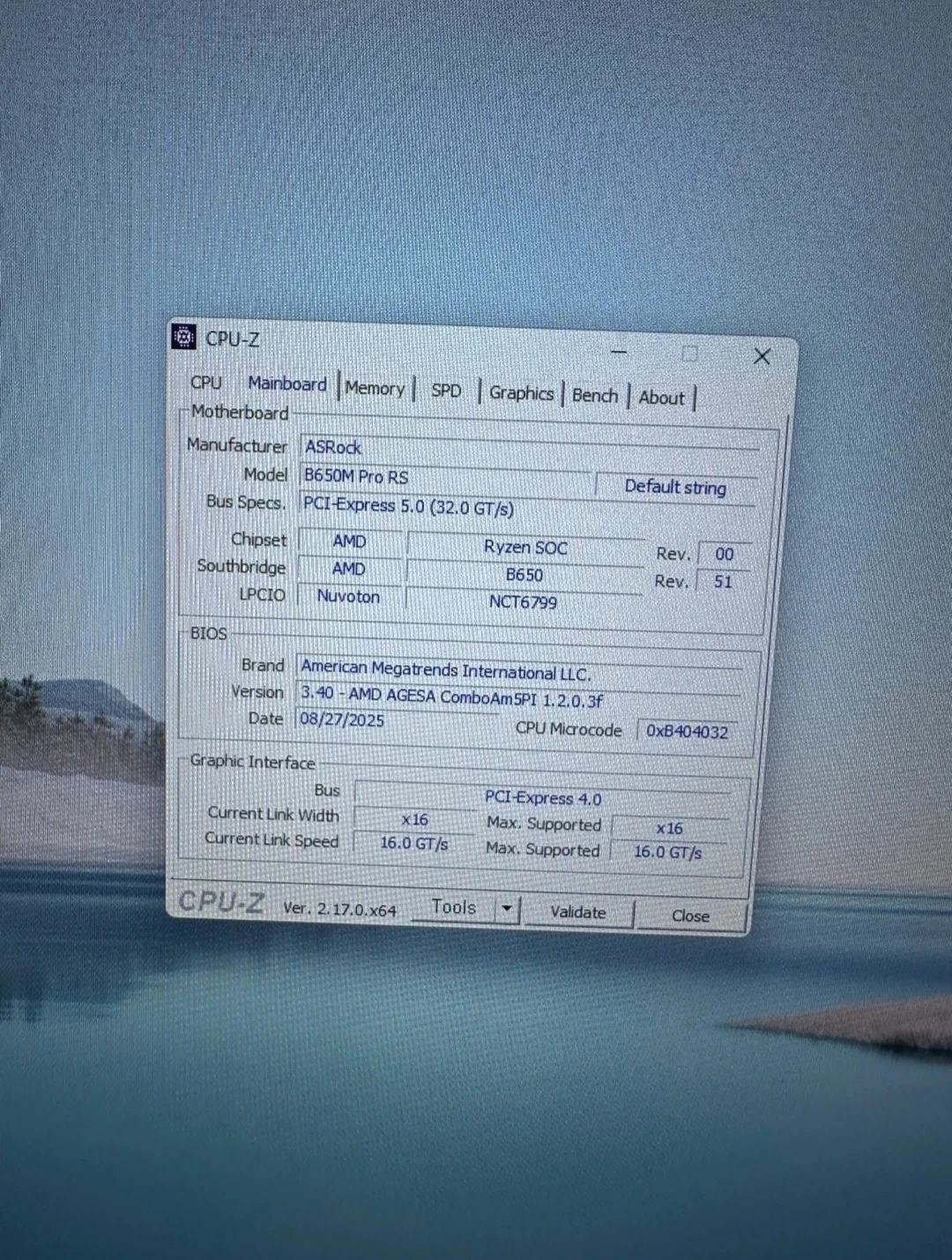Click the AMD southbridge vendor field

pos(349,569)
